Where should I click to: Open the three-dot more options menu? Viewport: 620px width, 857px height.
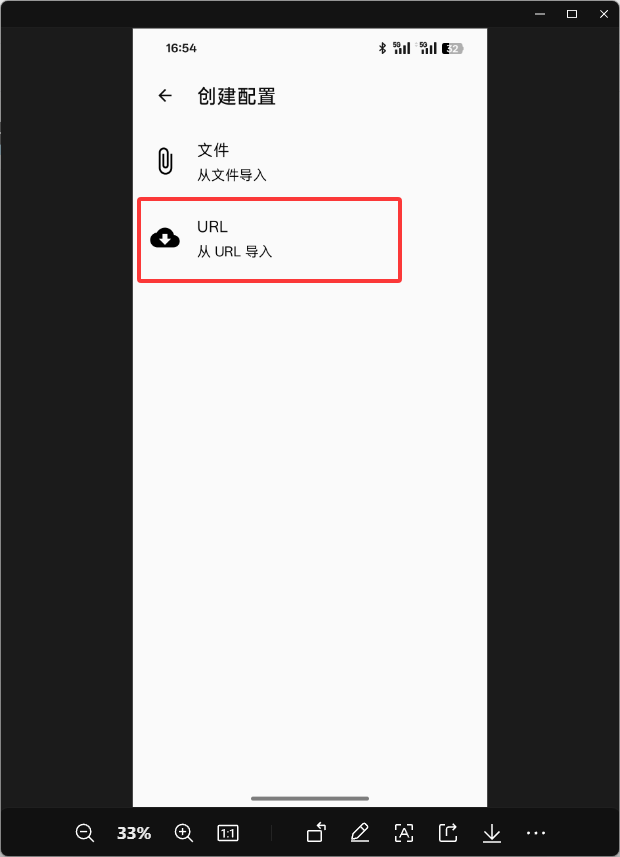[536, 833]
